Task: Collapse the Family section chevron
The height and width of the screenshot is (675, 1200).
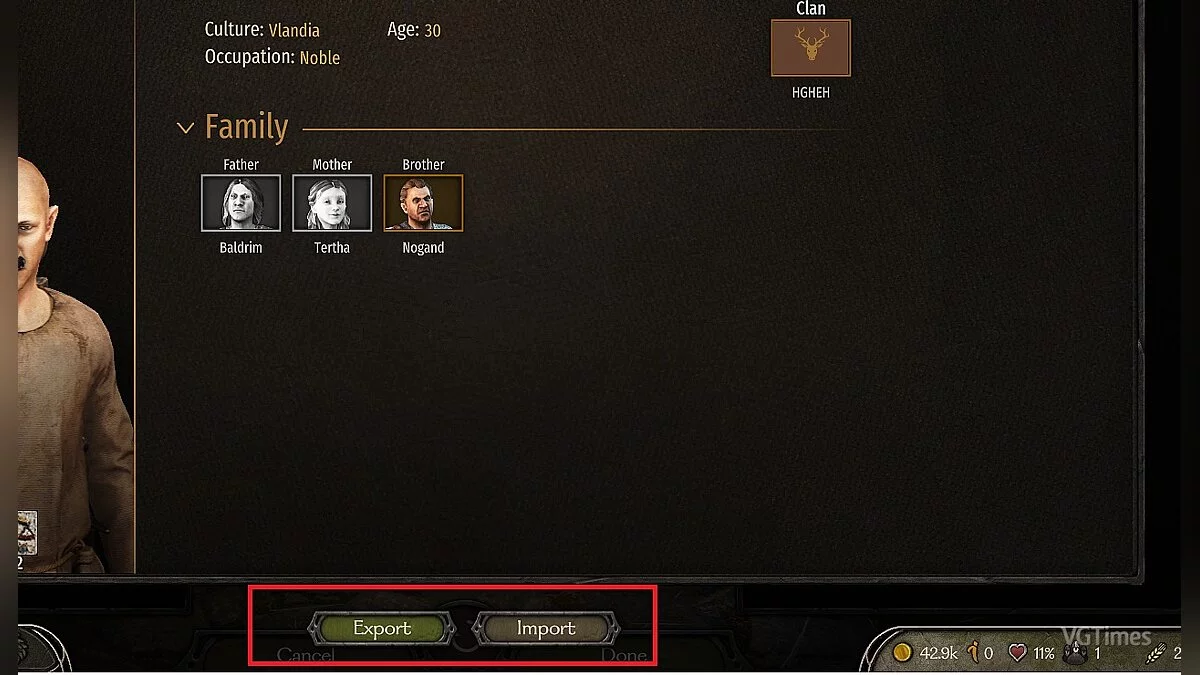Action: pyautogui.click(x=185, y=128)
